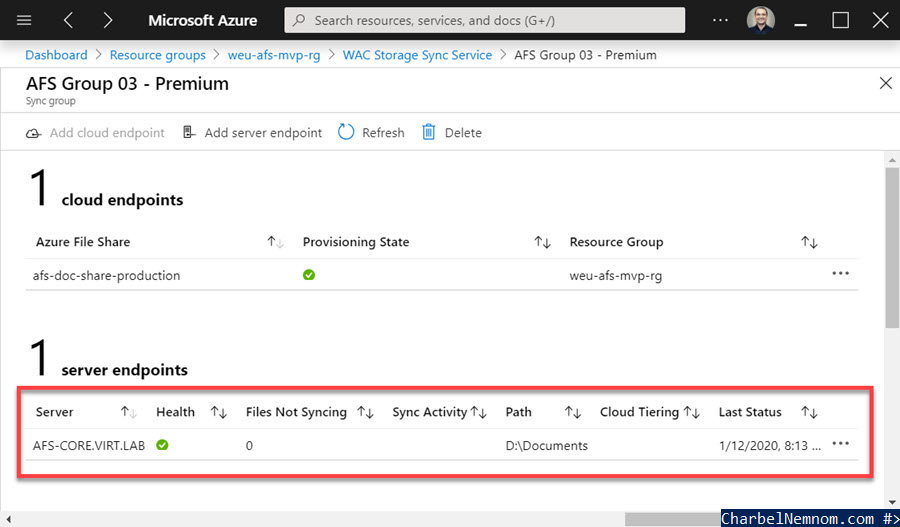Click the Microsoft Azure title logo
Image resolution: width=900 pixels, height=527 pixels.
[203, 21]
